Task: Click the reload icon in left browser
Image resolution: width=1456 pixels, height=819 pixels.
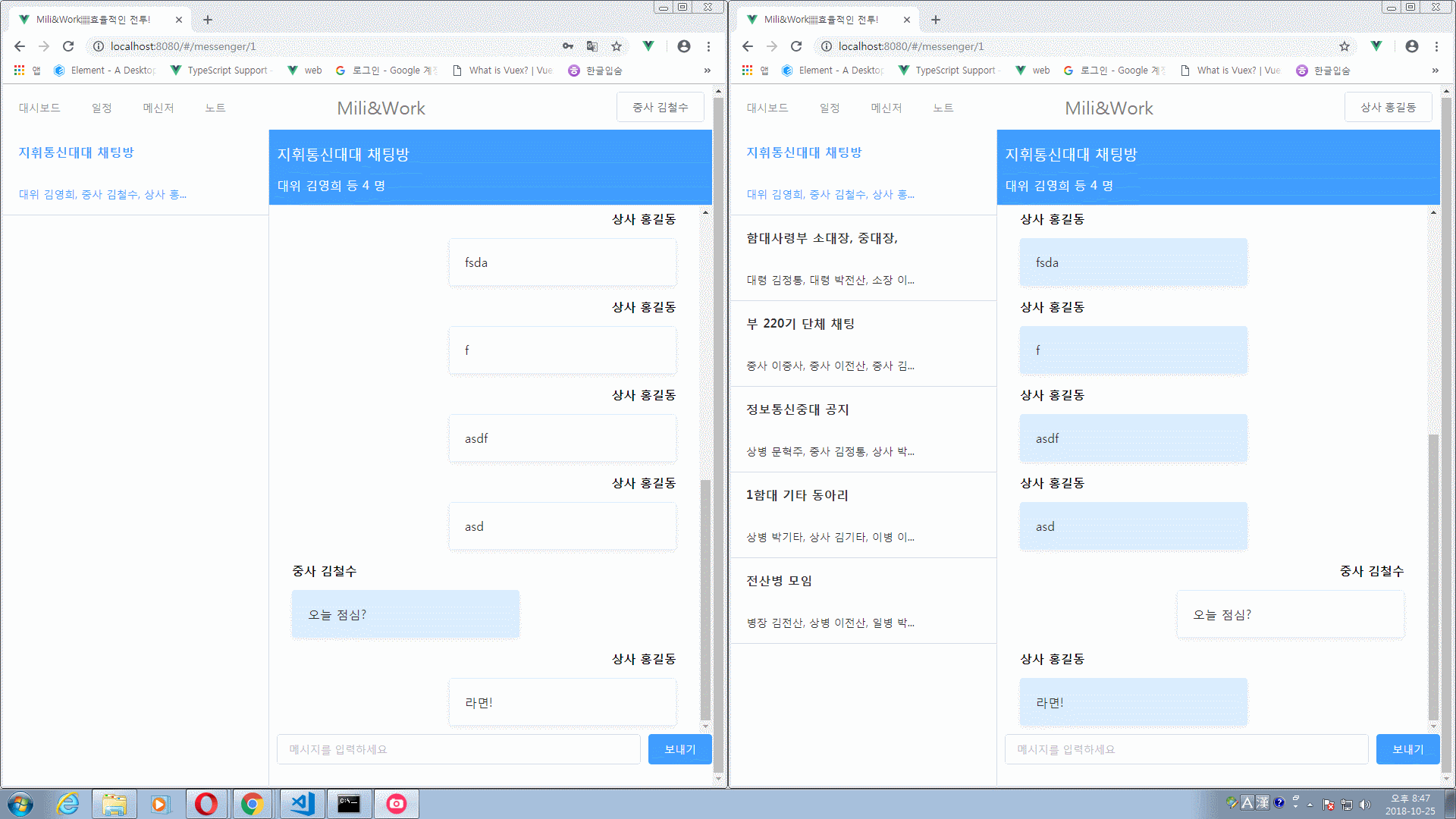Action: pyautogui.click(x=68, y=46)
